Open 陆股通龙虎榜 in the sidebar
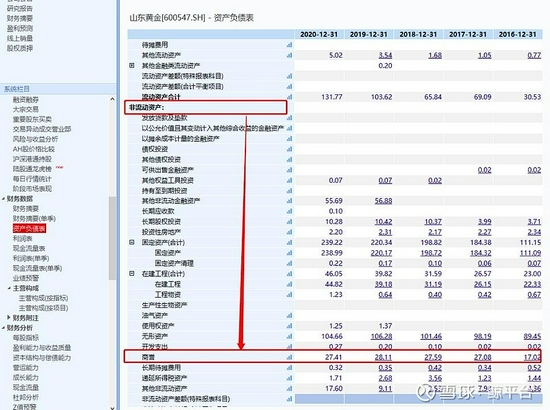This screenshot has height=410, width=550. tap(32, 169)
